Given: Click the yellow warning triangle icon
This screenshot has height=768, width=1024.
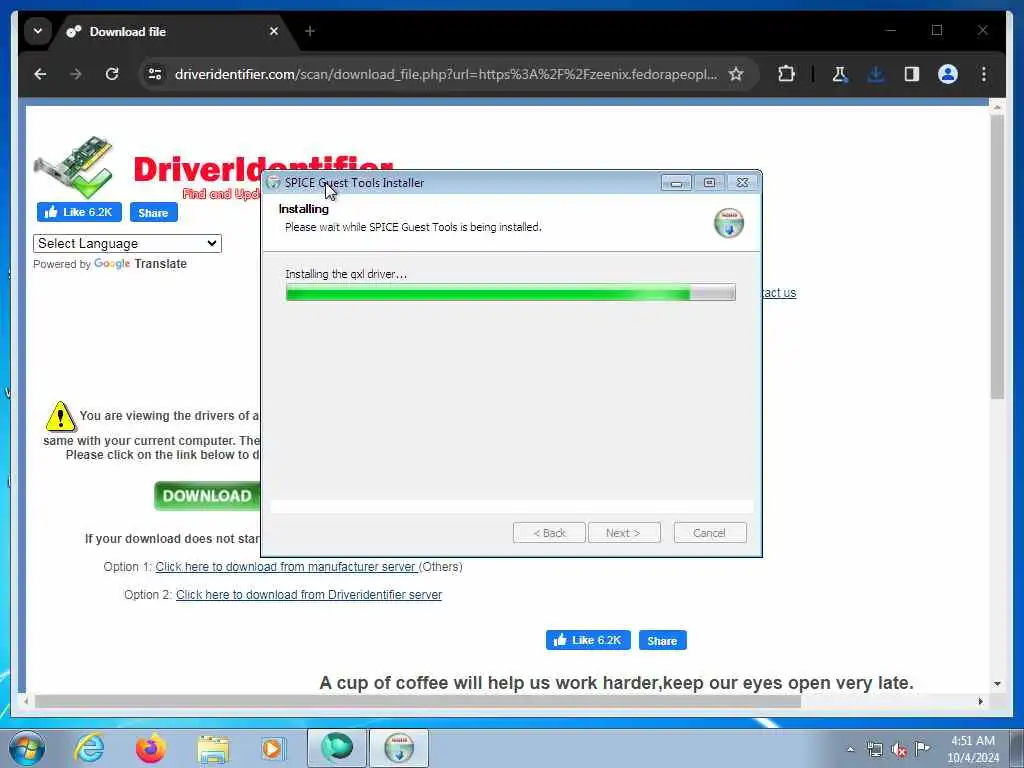Looking at the screenshot, I should [61, 417].
